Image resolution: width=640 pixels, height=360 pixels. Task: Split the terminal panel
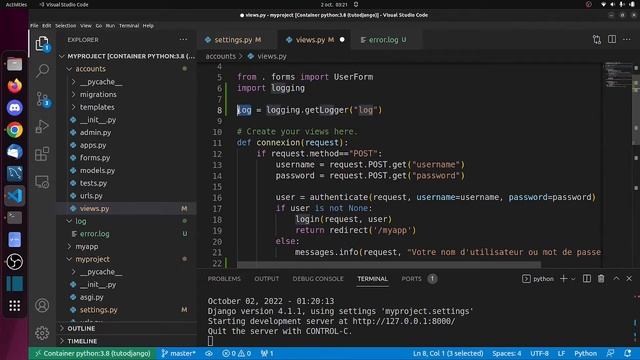pyautogui.click(x=587, y=279)
